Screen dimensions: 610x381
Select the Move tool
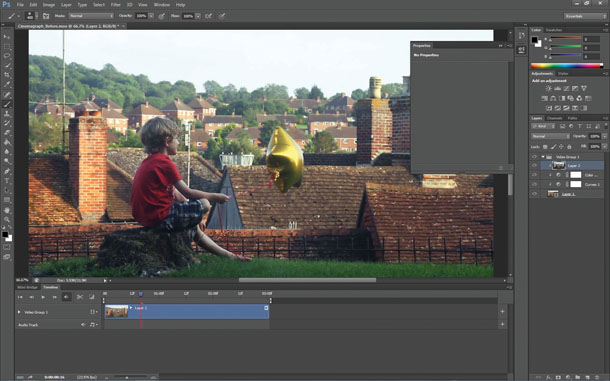point(7,37)
